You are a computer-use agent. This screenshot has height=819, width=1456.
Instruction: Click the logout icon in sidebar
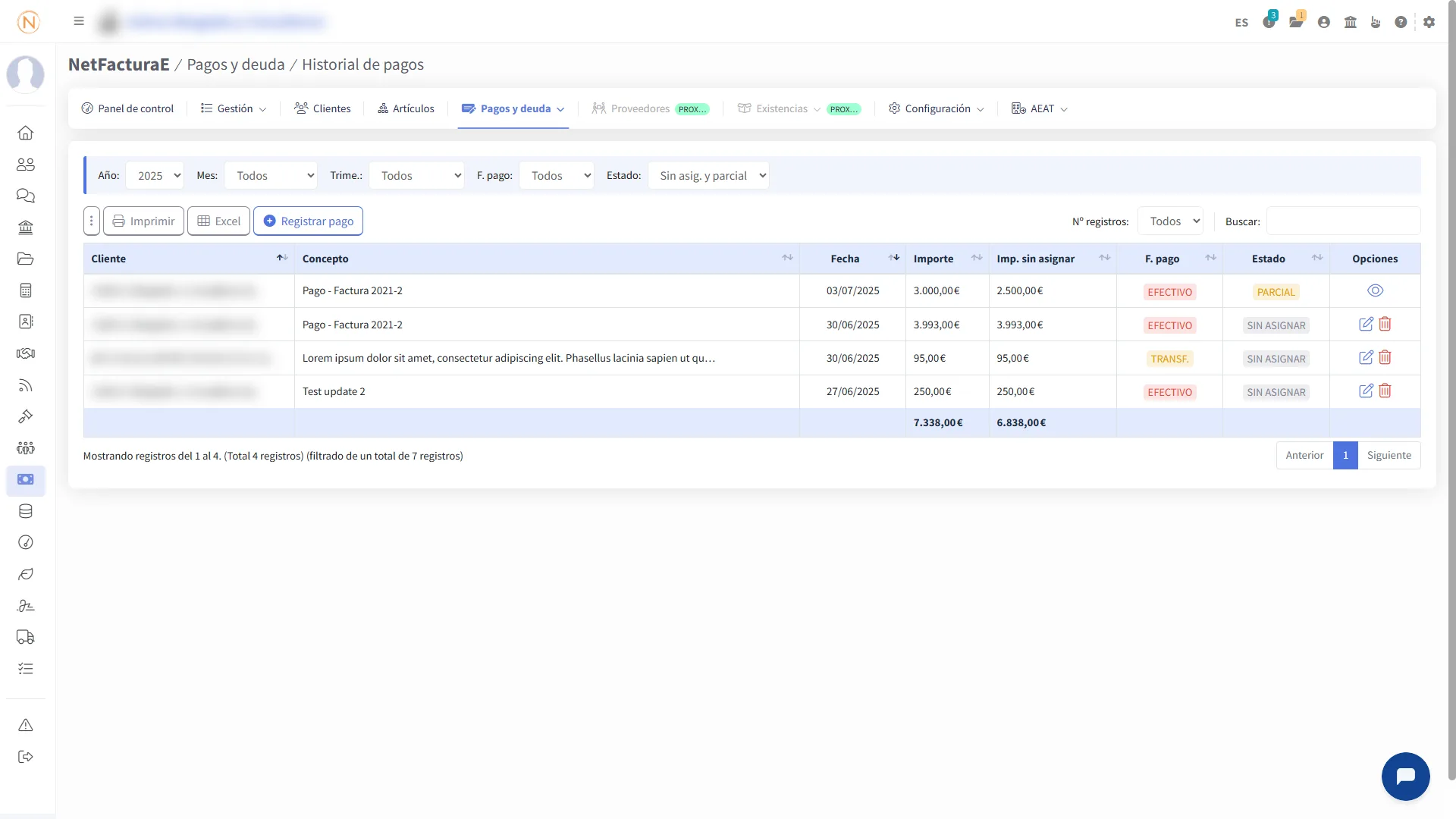(26, 757)
